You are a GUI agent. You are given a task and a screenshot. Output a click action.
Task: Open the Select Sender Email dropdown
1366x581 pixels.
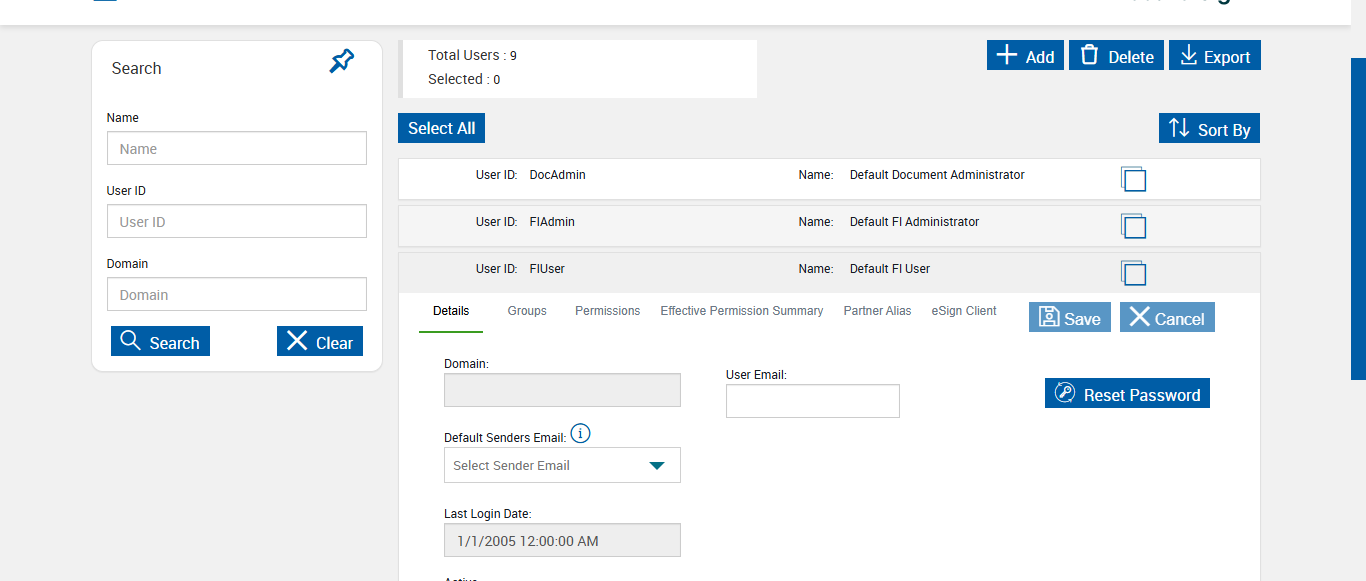pyautogui.click(x=562, y=465)
